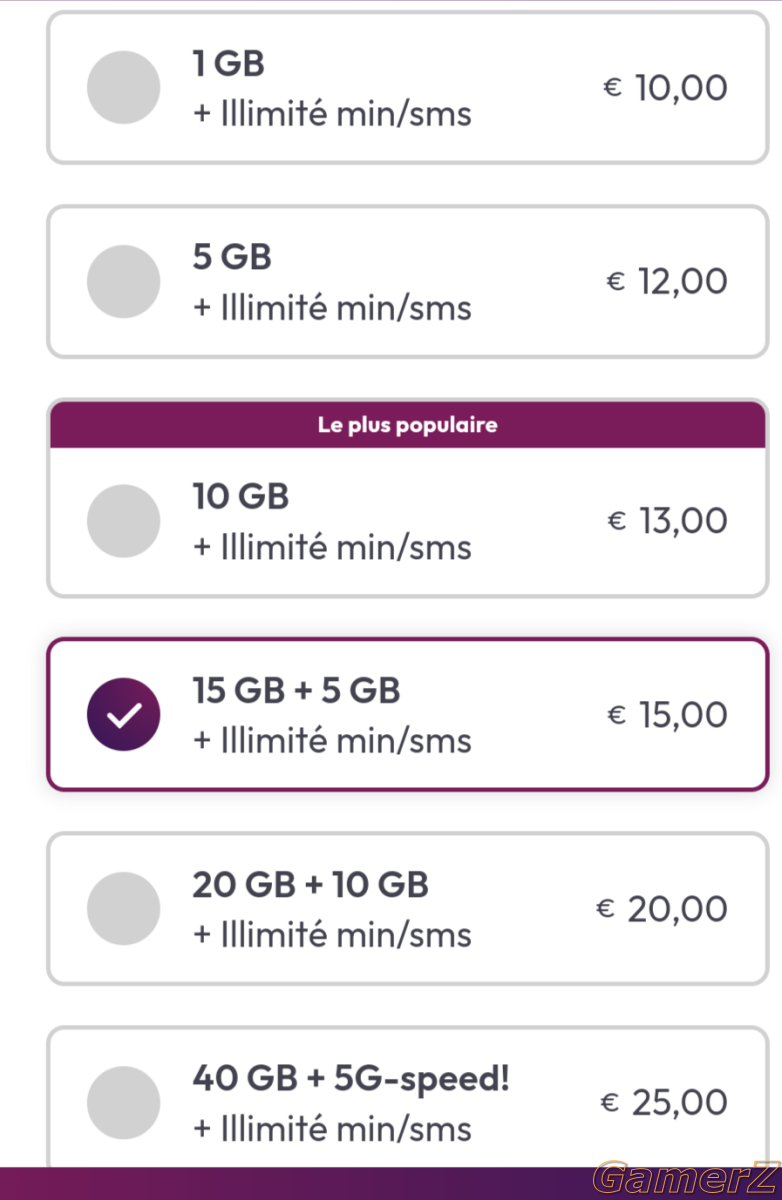782x1200 pixels.
Task: Choose the 5 GB plan title
Action: click(x=232, y=258)
